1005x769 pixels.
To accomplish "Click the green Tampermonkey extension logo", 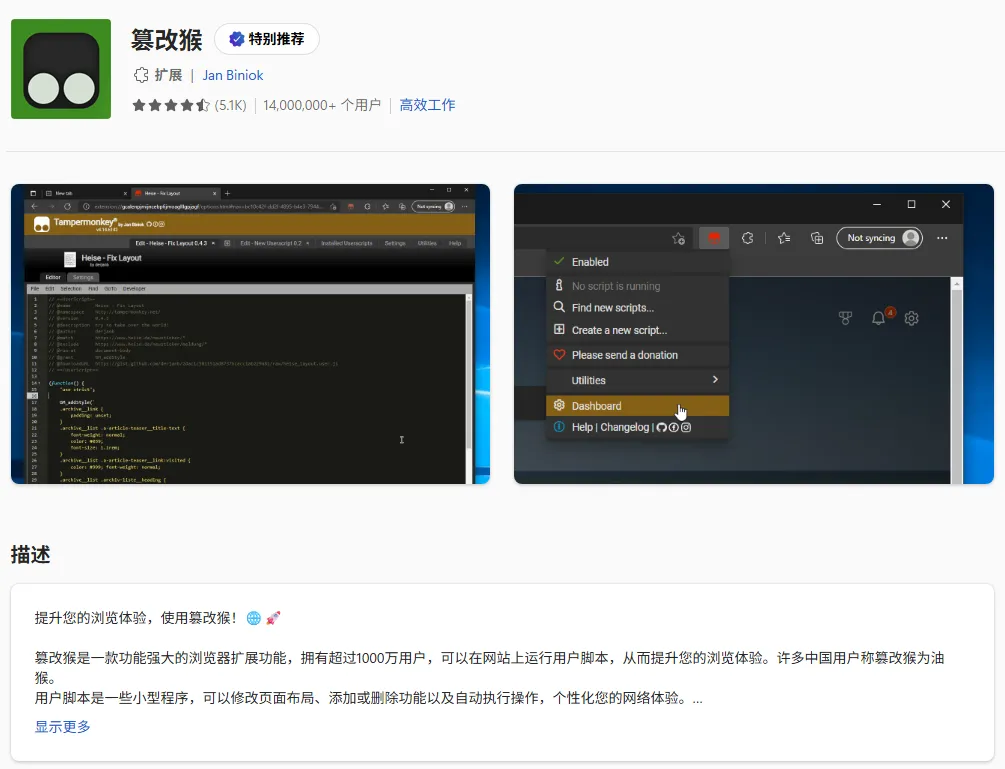I will (61, 69).
